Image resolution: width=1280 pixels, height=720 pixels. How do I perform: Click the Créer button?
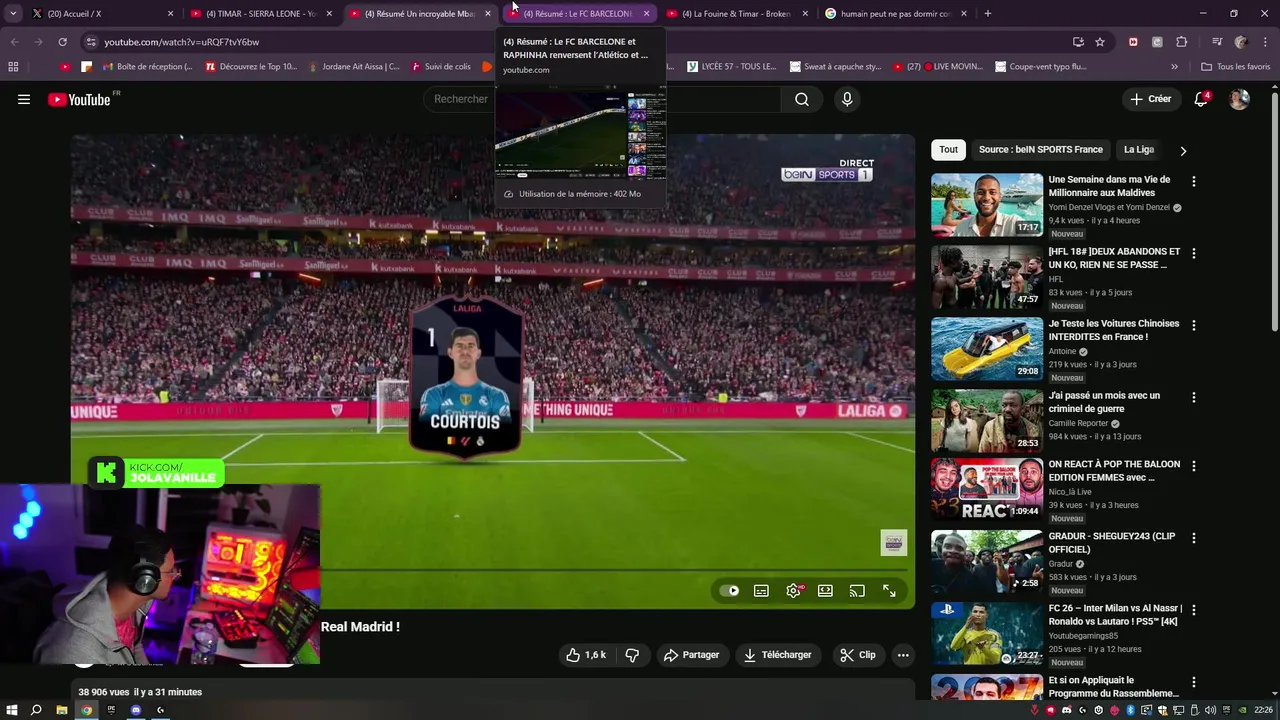tap(1150, 99)
